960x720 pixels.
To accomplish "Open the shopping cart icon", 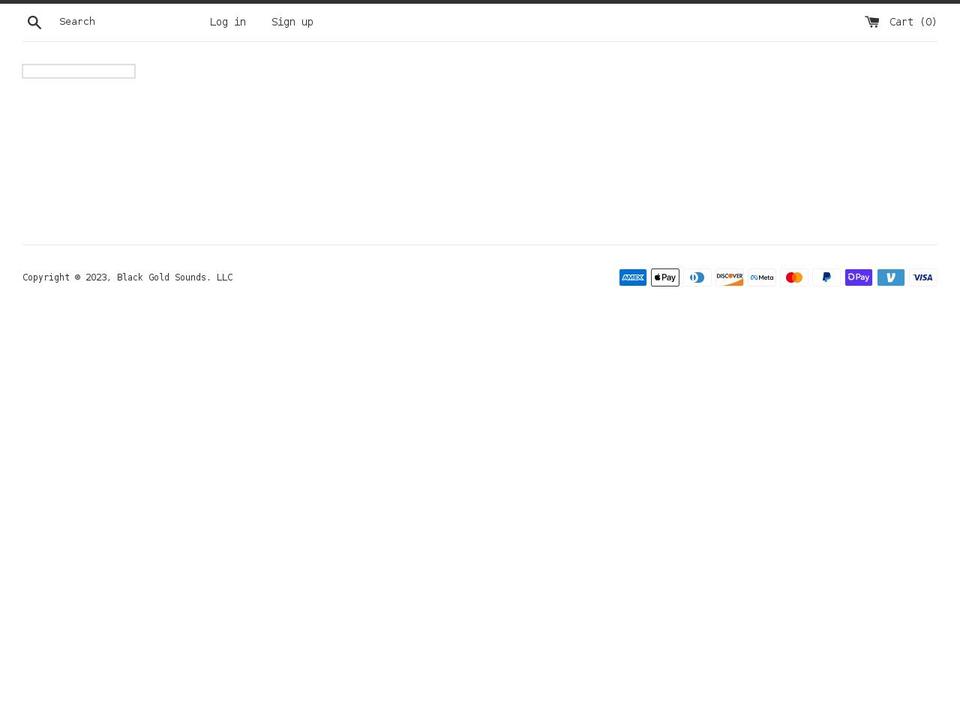I will click(870, 21).
